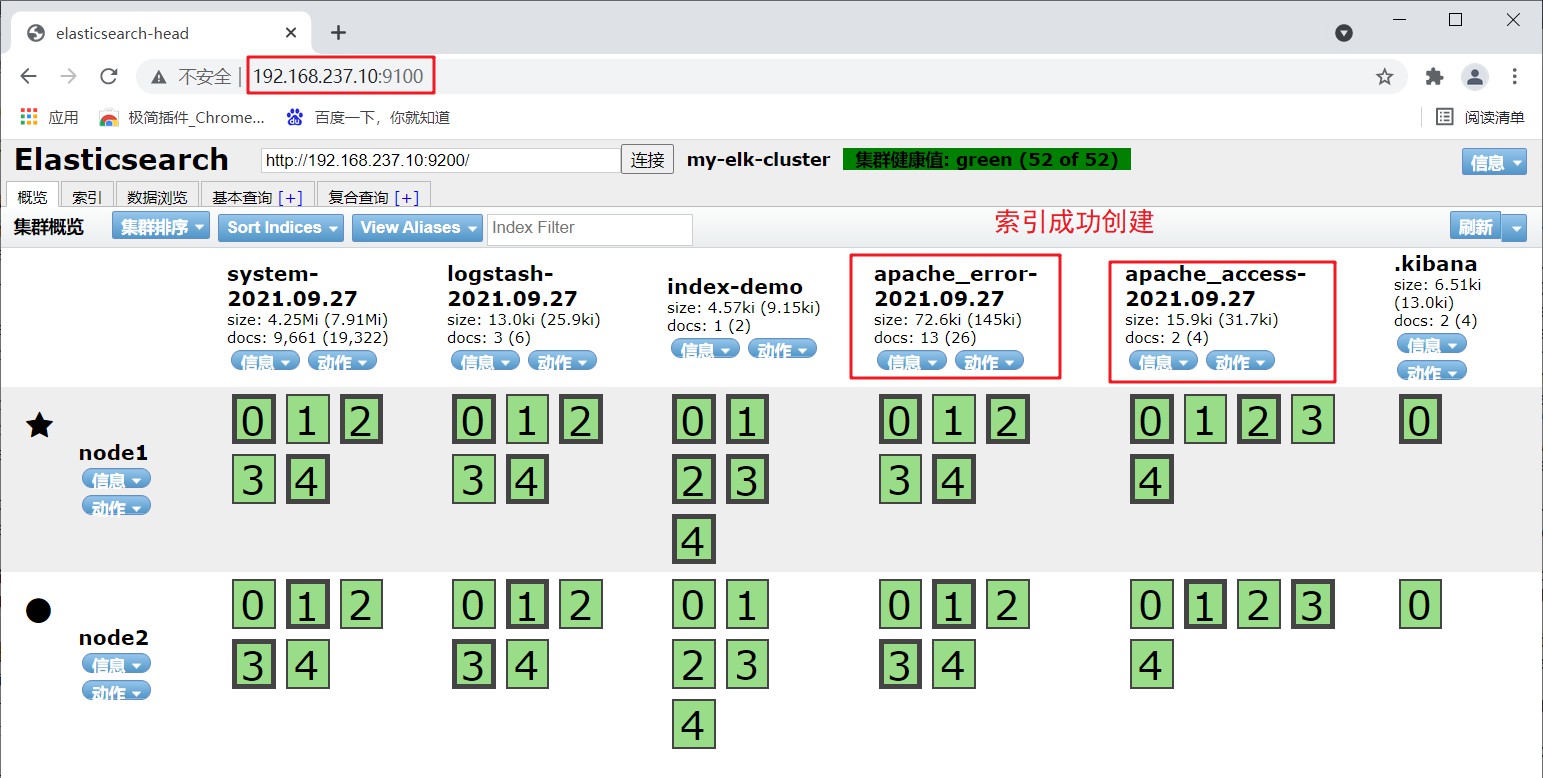Open 动作 menu for apache_access index

[x=1240, y=361]
